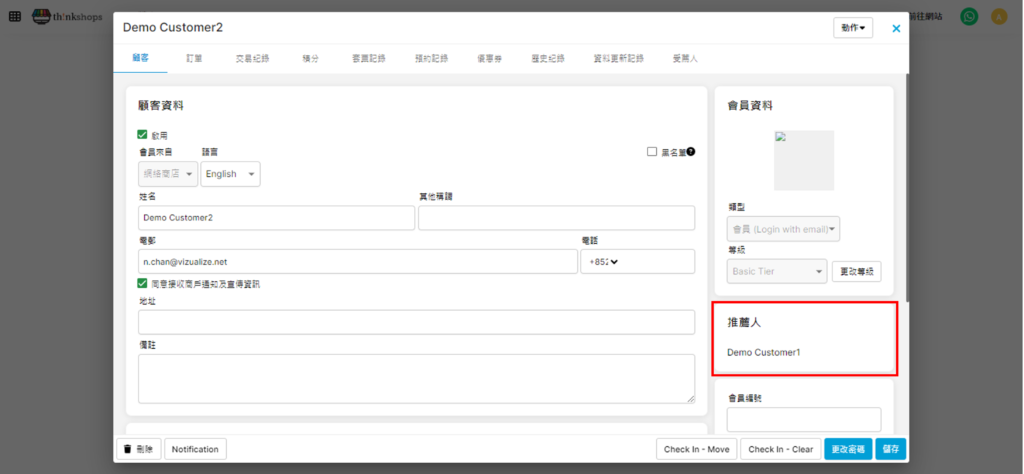Open the apps grid menu icon
1024x474 pixels.
click(14, 16)
